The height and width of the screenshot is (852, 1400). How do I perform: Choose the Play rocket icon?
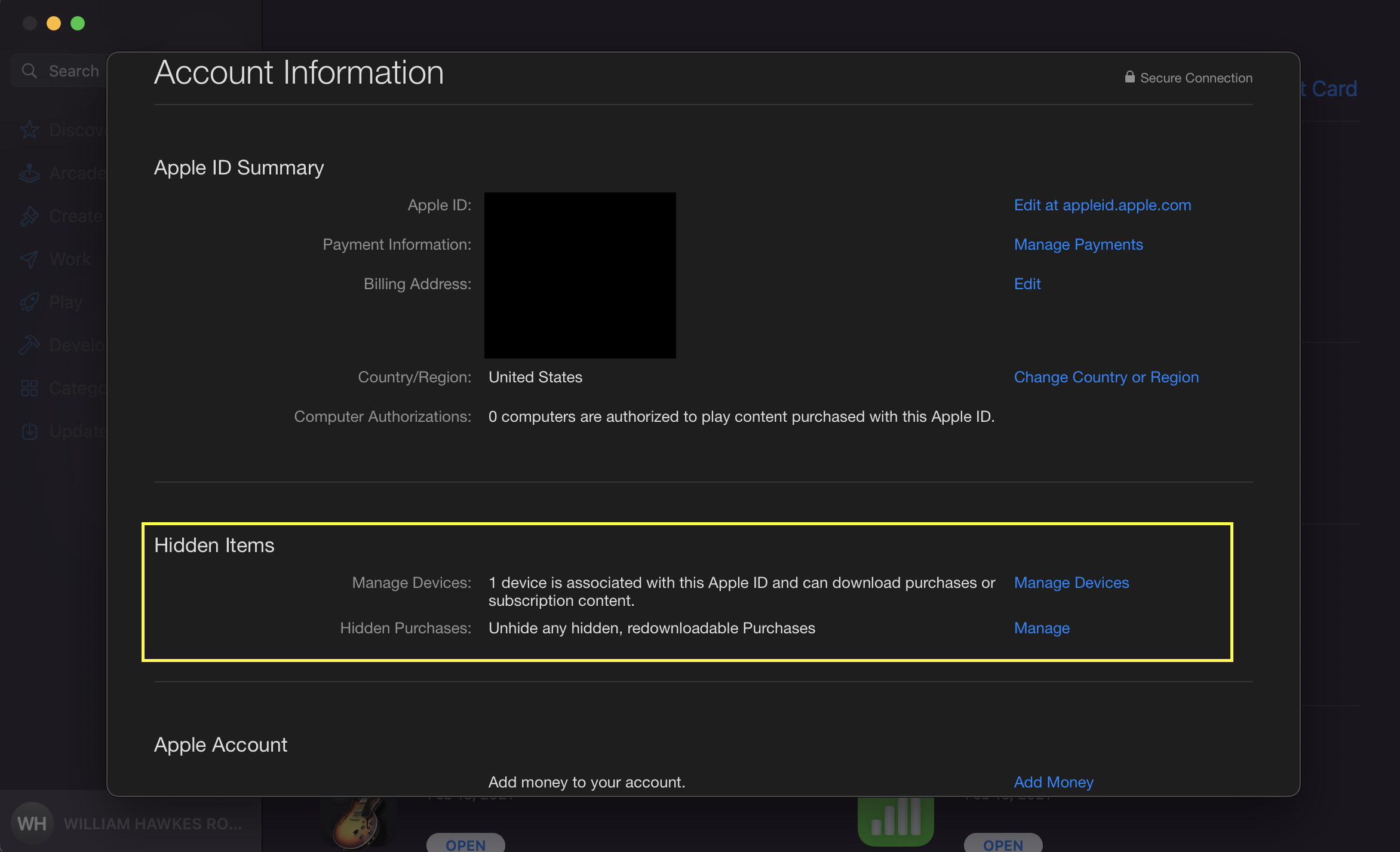pyautogui.click(x=29, y=302)
